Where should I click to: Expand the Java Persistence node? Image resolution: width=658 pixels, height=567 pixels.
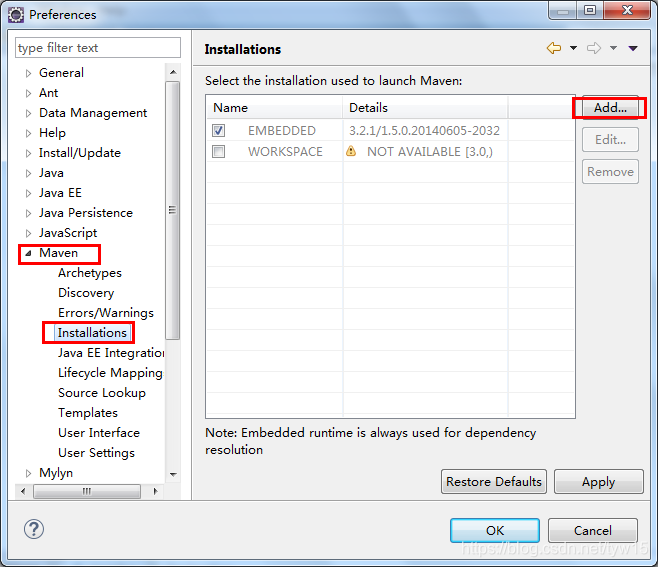28,213
